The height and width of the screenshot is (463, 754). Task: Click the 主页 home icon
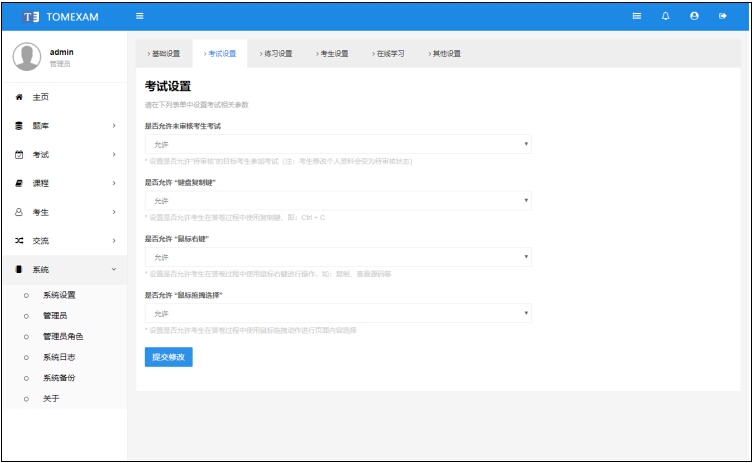[x=19, y=97]
